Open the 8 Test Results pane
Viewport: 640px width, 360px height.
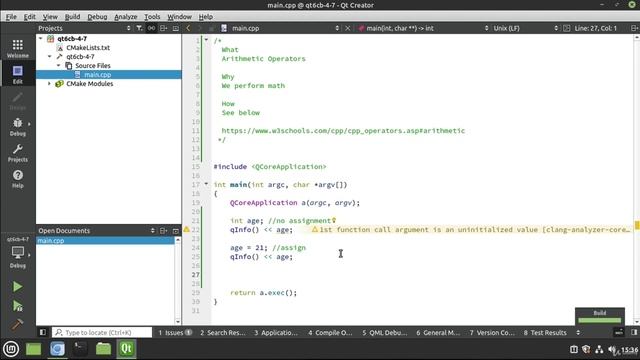click(x=545, y=332)
